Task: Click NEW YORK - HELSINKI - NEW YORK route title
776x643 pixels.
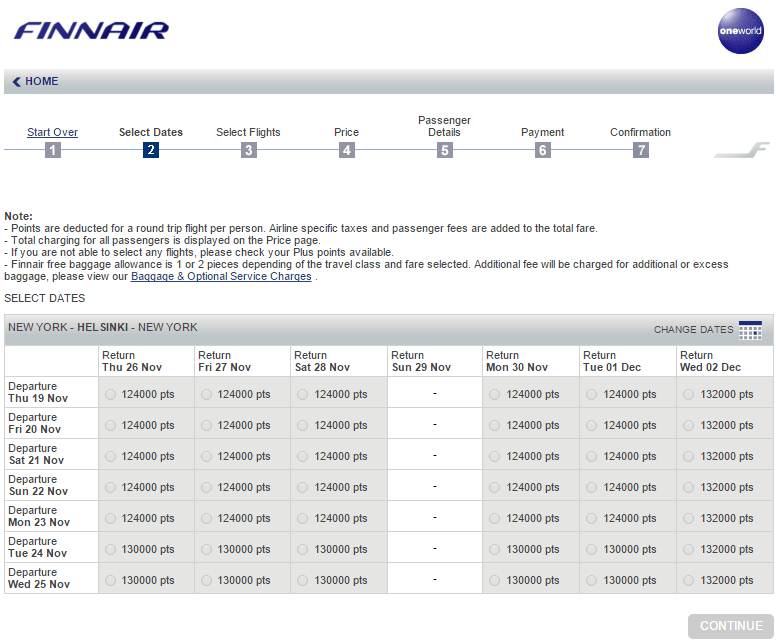Action: point(103,327)
